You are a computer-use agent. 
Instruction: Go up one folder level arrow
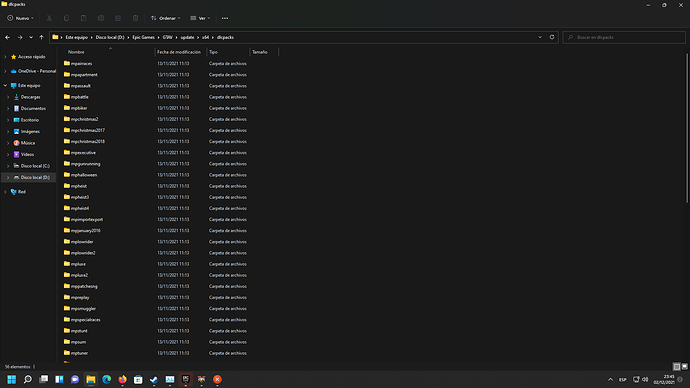click(x=41, y=37)
